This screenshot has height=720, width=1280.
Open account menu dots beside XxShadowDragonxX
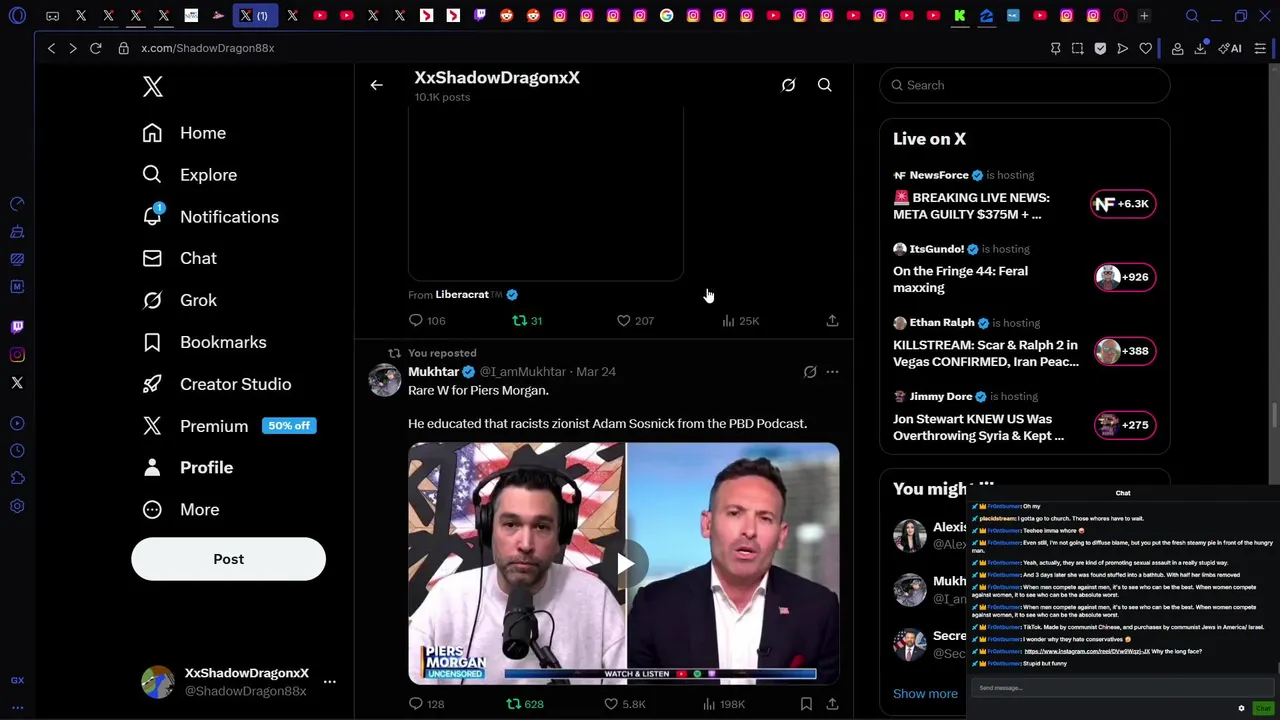pyautogui.click(x=329, y=682)
